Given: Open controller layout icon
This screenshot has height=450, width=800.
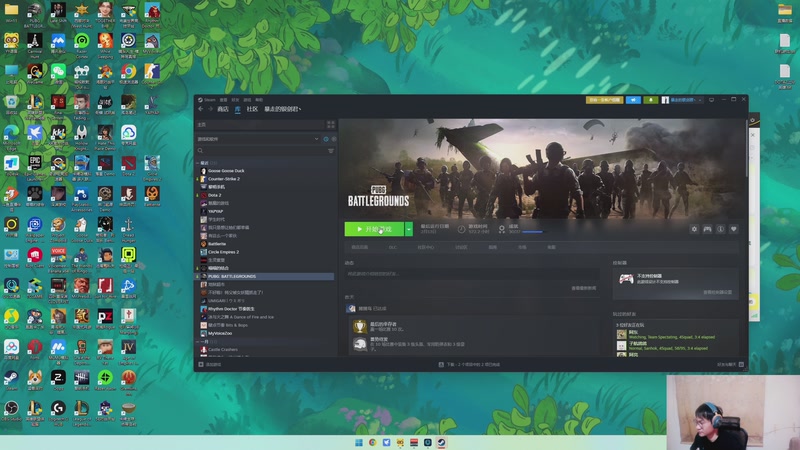Looking at the screenshot, I should (x=707, y=229).
